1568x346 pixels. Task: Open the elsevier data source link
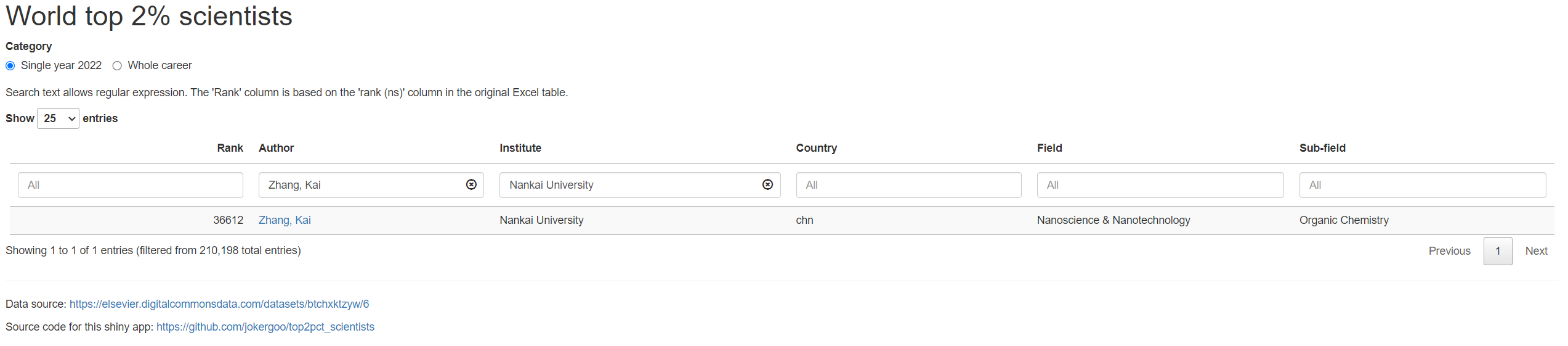(219, 304)
